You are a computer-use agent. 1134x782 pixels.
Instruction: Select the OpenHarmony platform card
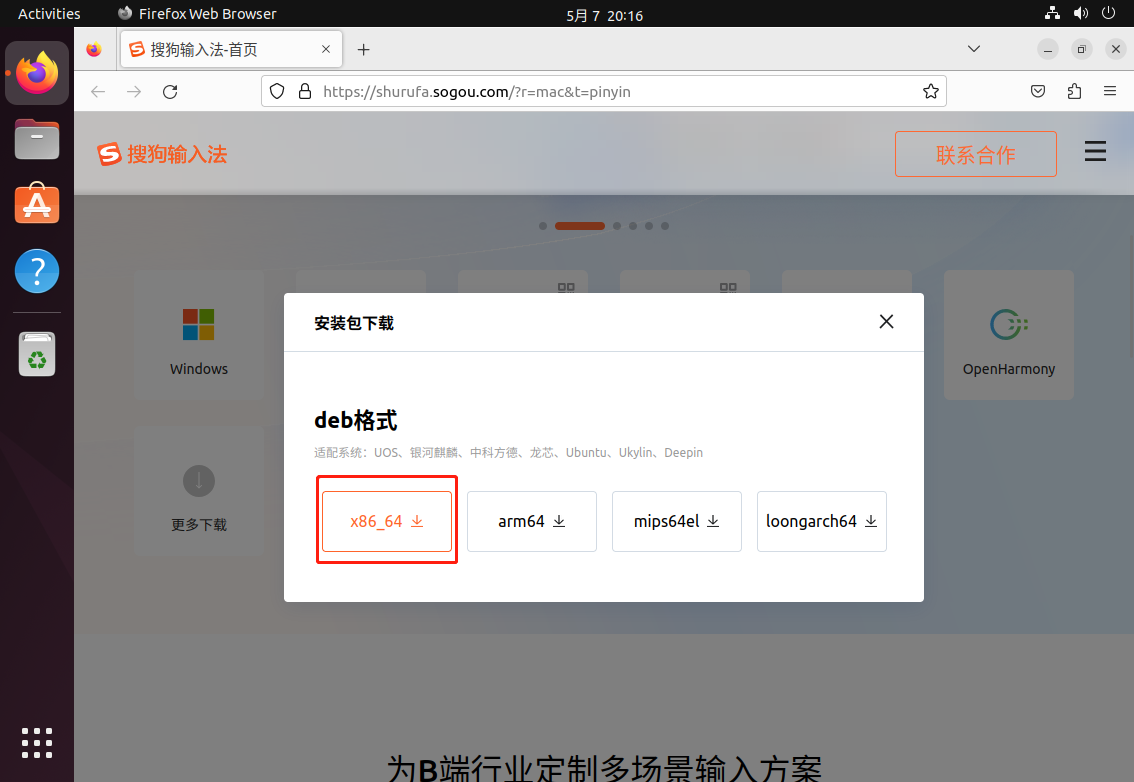[x=1008, y=335]
